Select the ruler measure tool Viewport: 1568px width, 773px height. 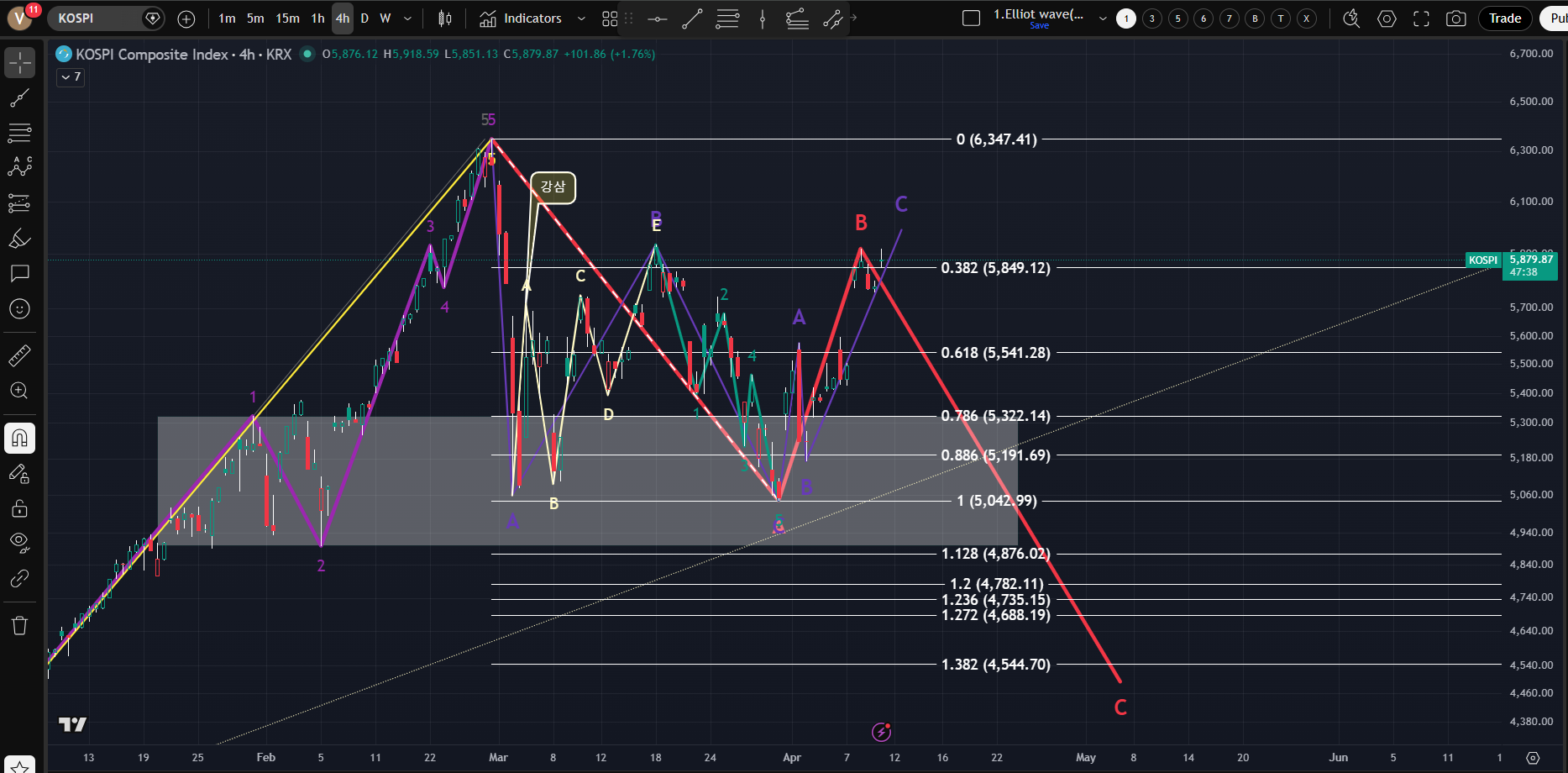click(20, 355)
